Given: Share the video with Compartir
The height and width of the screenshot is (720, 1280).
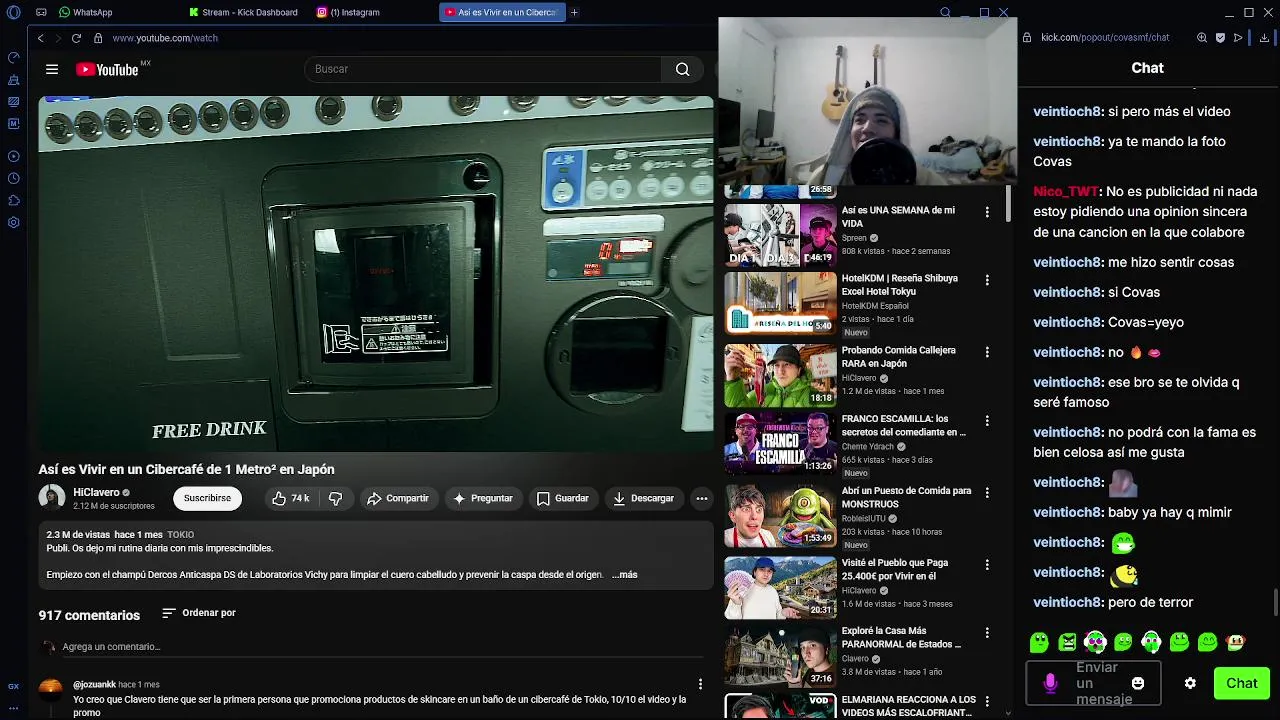Looking at the screenshot, I should (x=397, y=498).
